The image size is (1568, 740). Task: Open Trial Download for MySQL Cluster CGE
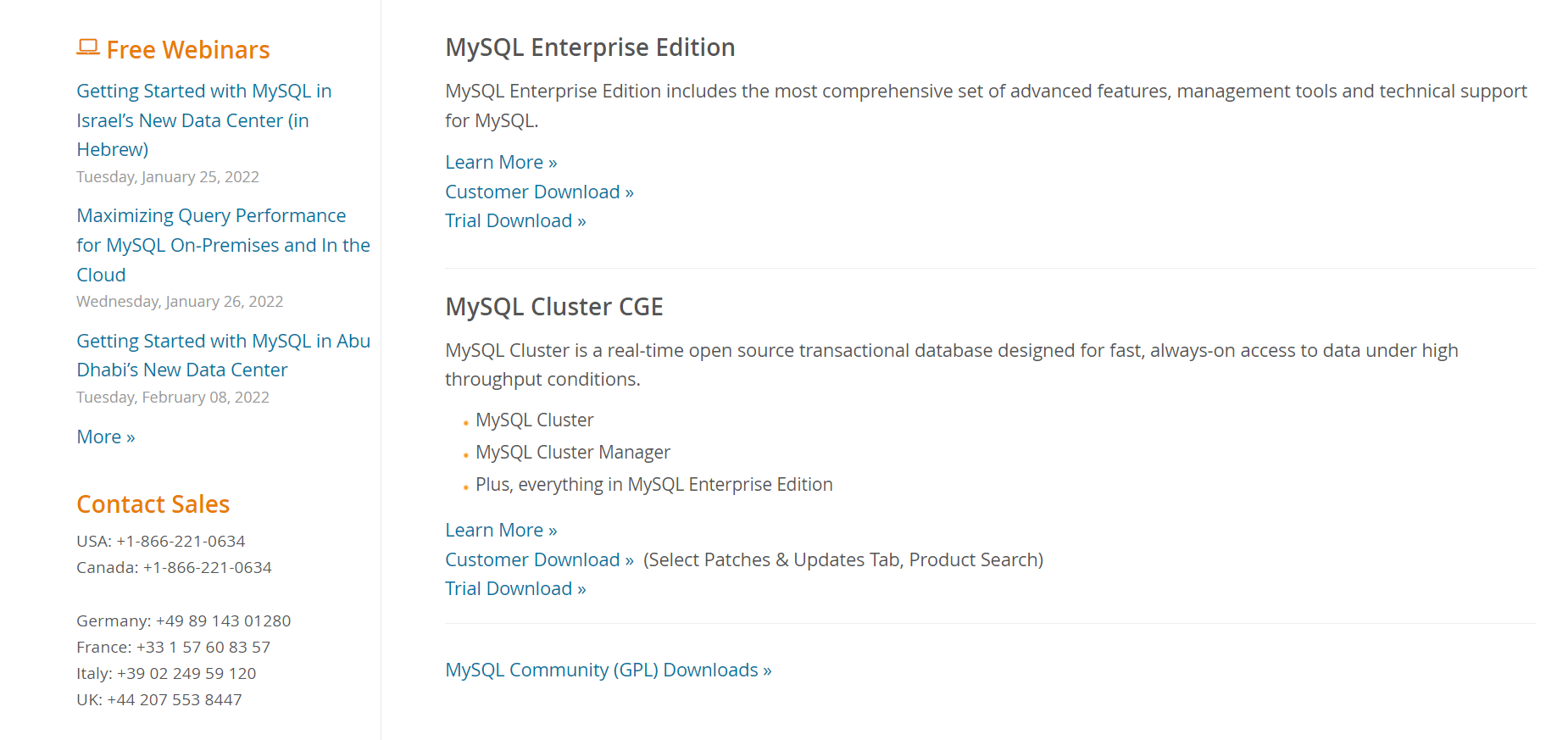coord(514,587)
